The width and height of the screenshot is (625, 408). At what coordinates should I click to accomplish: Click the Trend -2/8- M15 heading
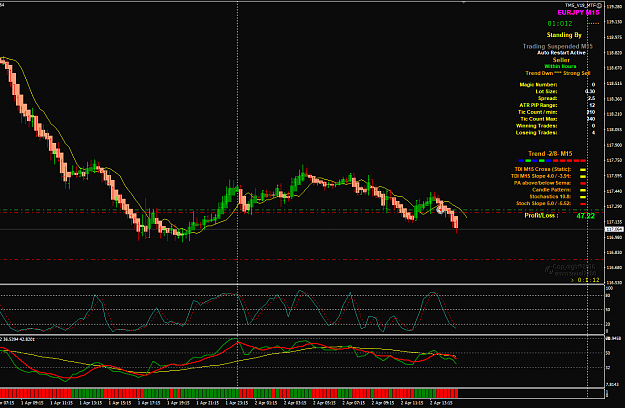point(550,153)
